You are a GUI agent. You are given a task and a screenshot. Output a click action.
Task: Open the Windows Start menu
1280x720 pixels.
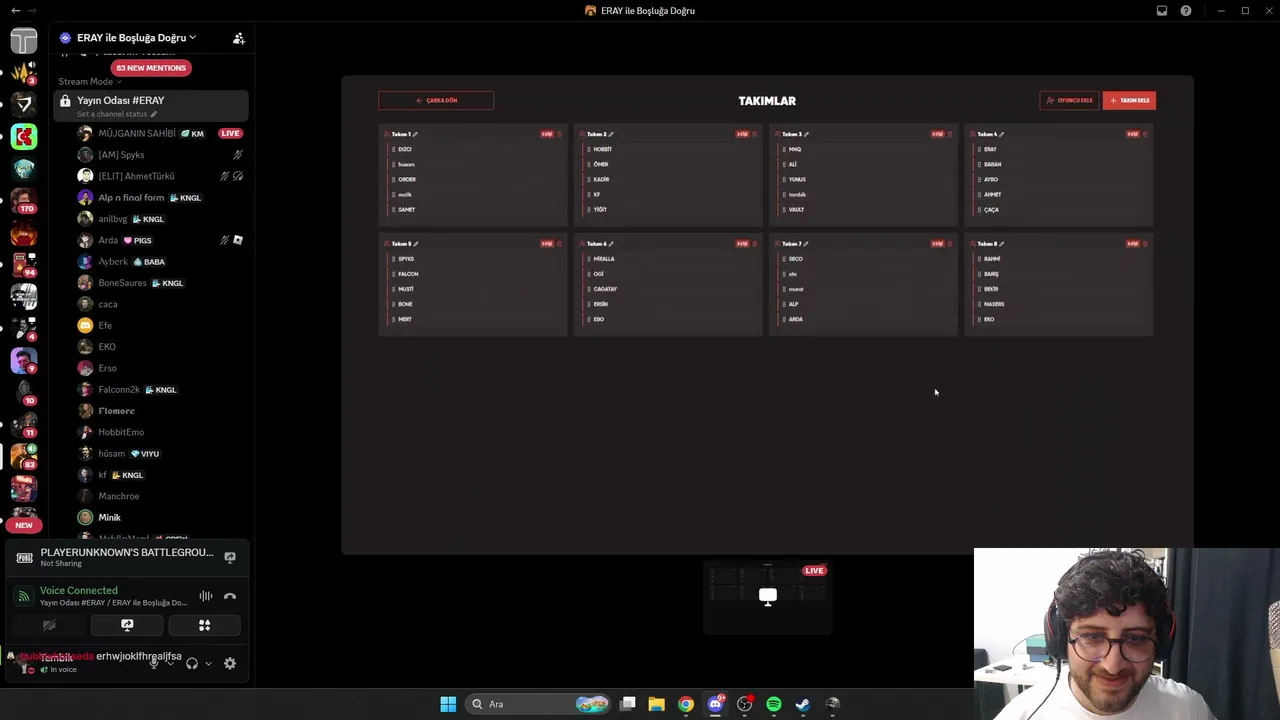coord(448,704)
